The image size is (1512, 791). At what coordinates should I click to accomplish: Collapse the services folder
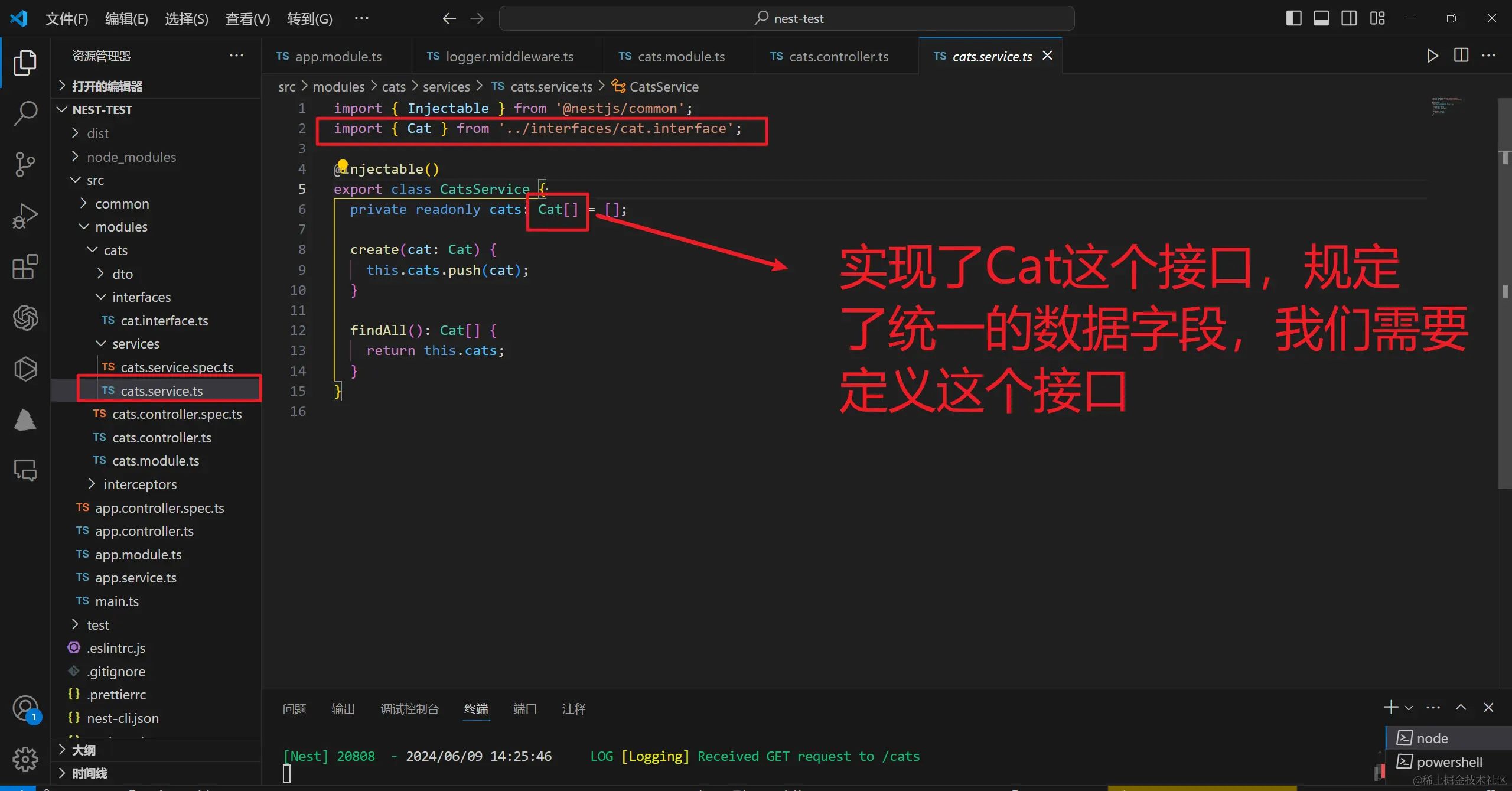click(x=156, y=344)
